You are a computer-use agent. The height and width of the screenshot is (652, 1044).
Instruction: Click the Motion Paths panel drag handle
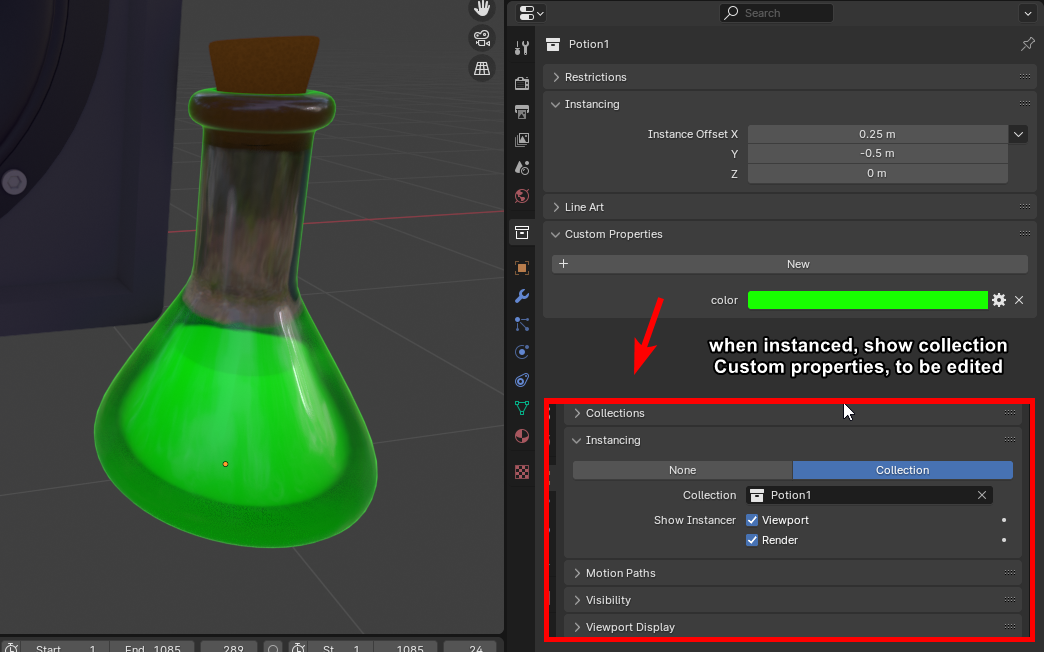(1010, 573)
